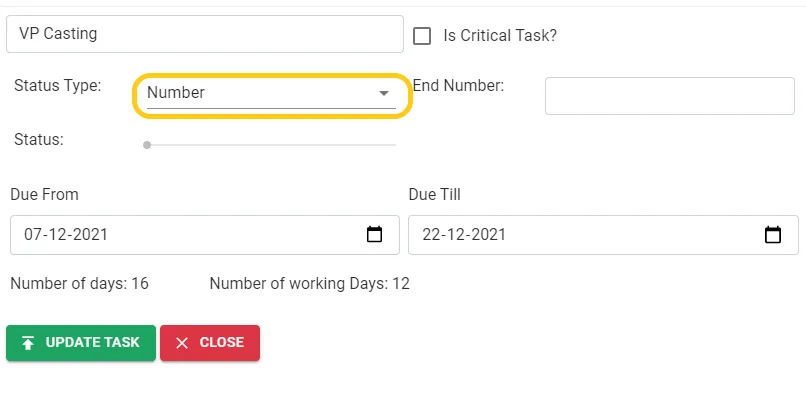The height and width of the screenshot is (408, 806).
Task: Click the 'Status Type:' label
Action: click(x=58, y=86)
